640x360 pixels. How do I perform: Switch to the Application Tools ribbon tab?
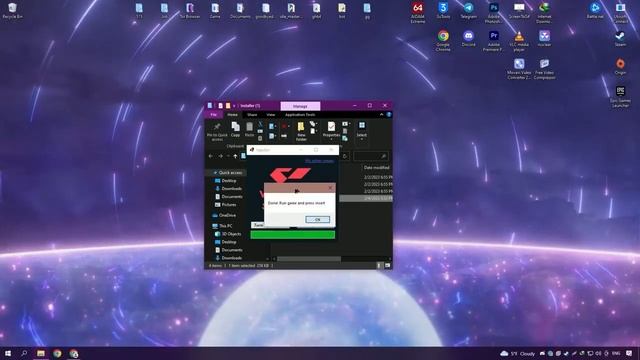click(300, 115)
